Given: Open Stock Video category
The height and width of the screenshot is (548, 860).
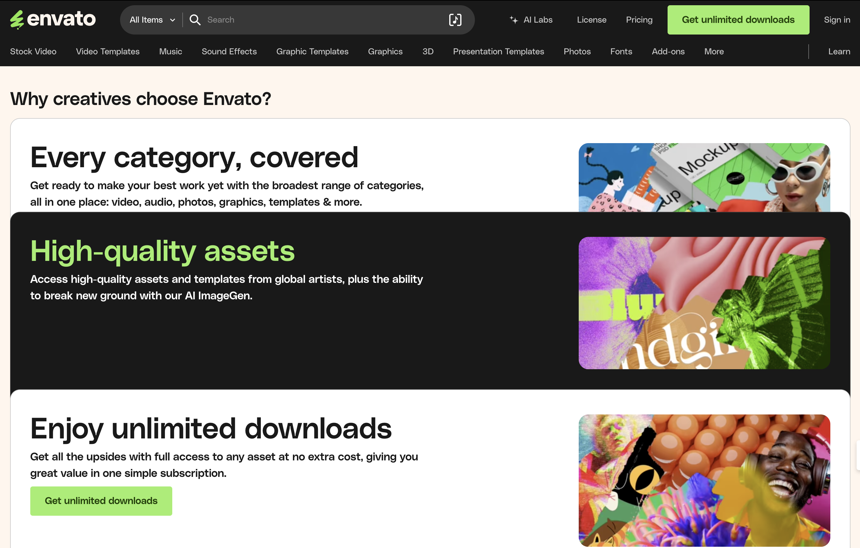Looking at the screenshot, I should click(33, 52).
